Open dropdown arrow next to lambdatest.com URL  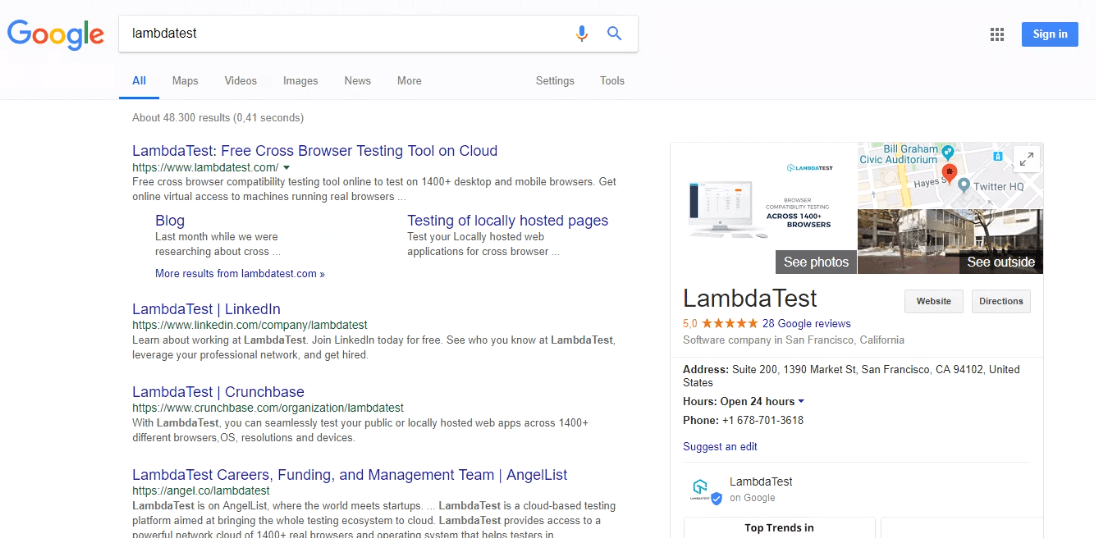click(x=287, y=168)
